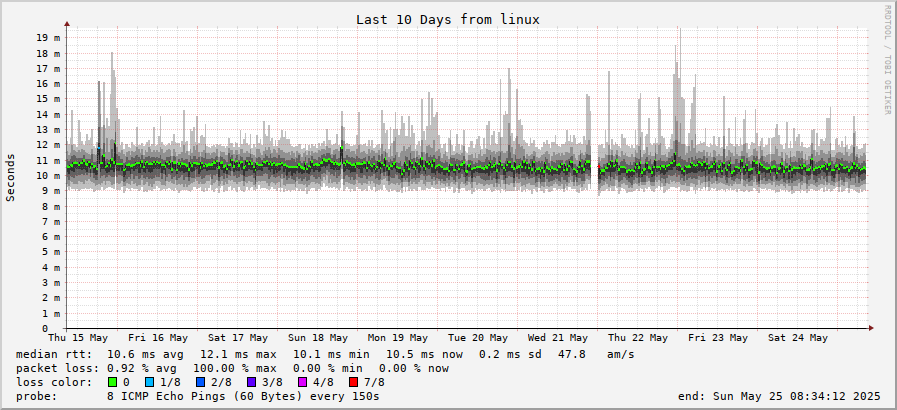Click the 'probe:' label

(37, 396)
